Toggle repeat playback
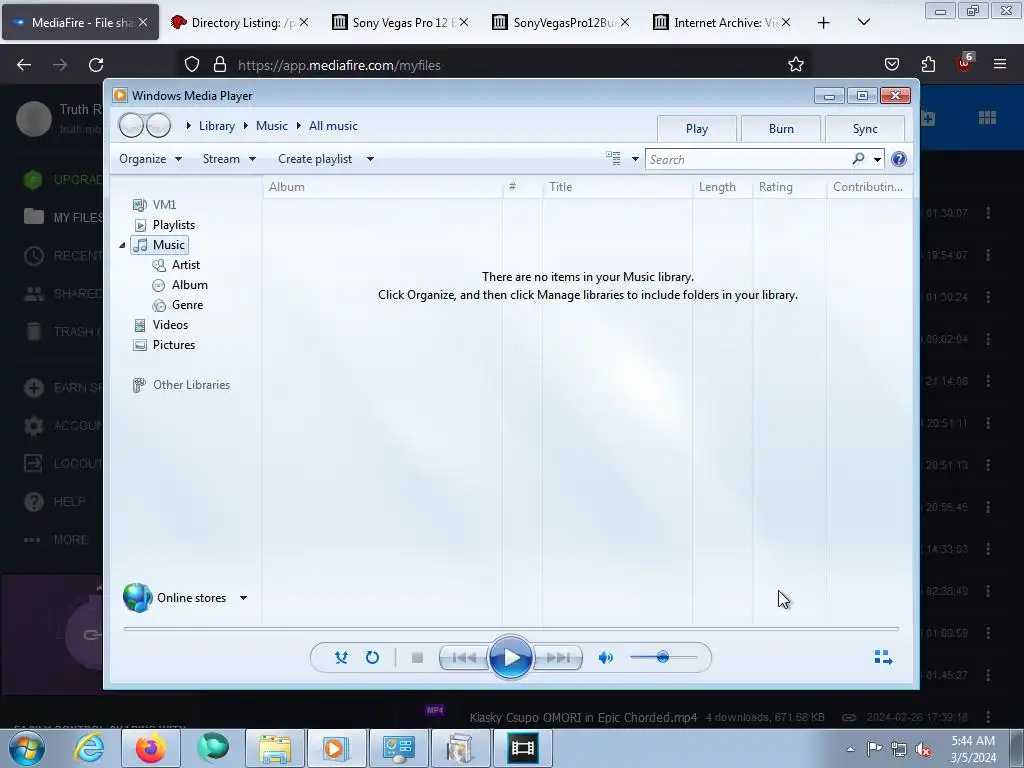1024x768 pixels. coord(372,658)
